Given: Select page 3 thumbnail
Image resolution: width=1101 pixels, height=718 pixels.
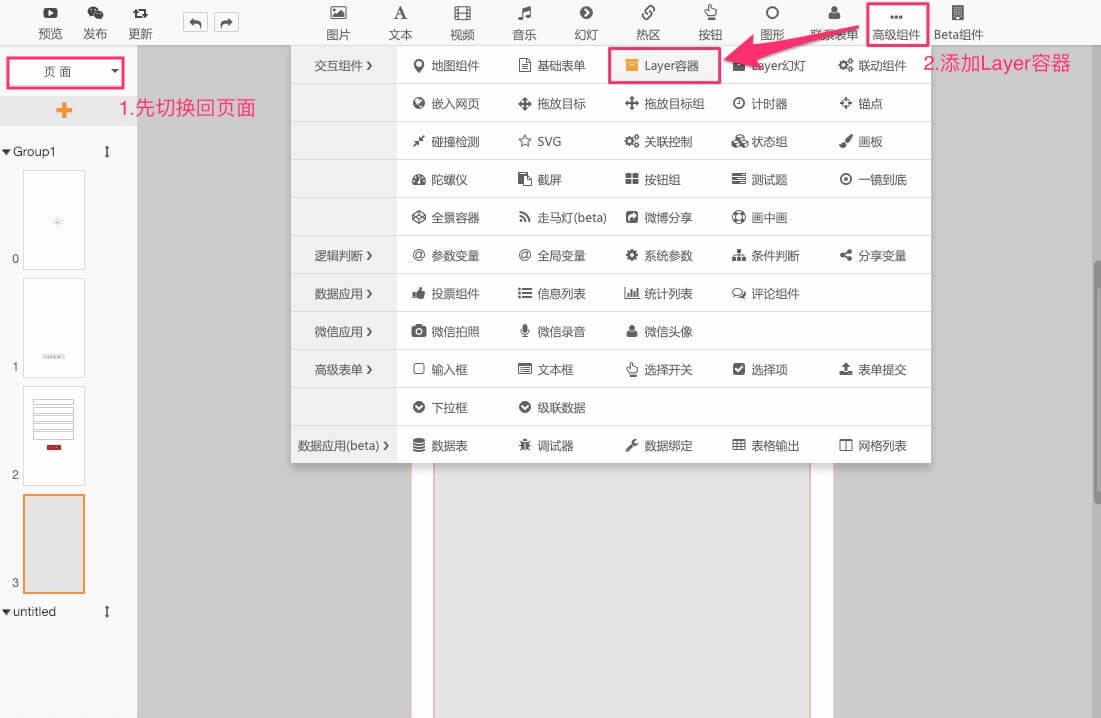Looking at the screenshot, I should 54,544.
